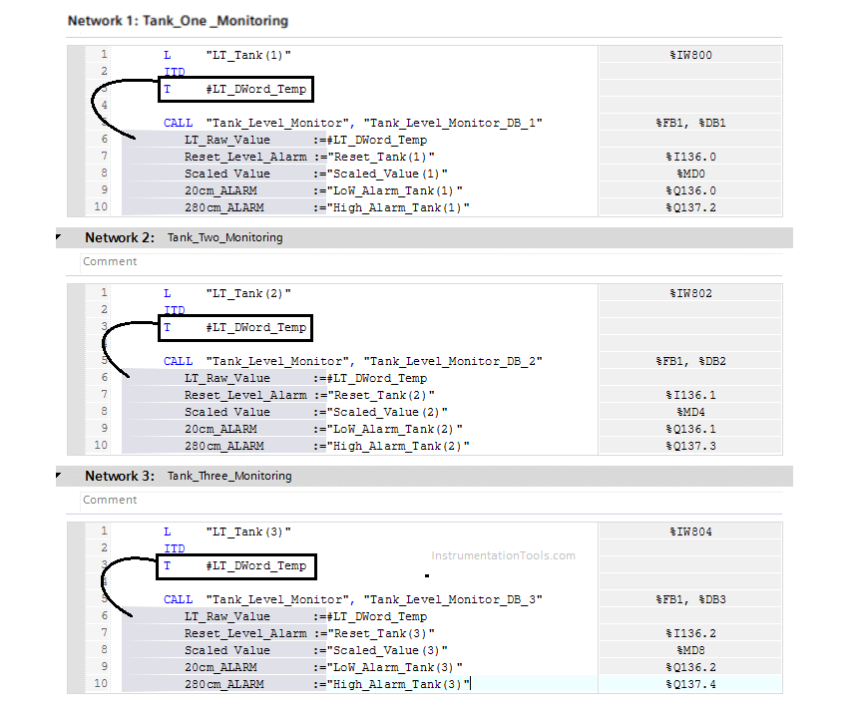Click the CALL instruction for Tank_Level_Monitor_DB_1
Screen dimensions: 860x710
click(178, 123)
